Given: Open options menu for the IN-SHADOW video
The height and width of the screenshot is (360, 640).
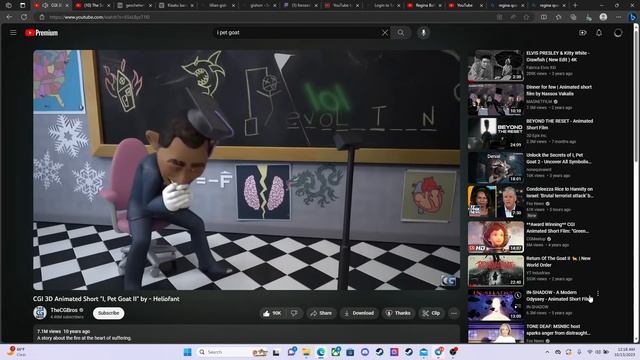Looking at the screenshot, I should pyautogui.click(x=598, y=293).
